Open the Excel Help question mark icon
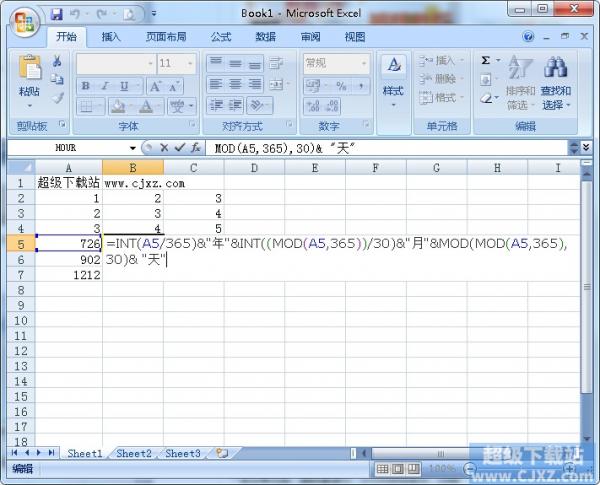600x485 pixels. (529, 37)
